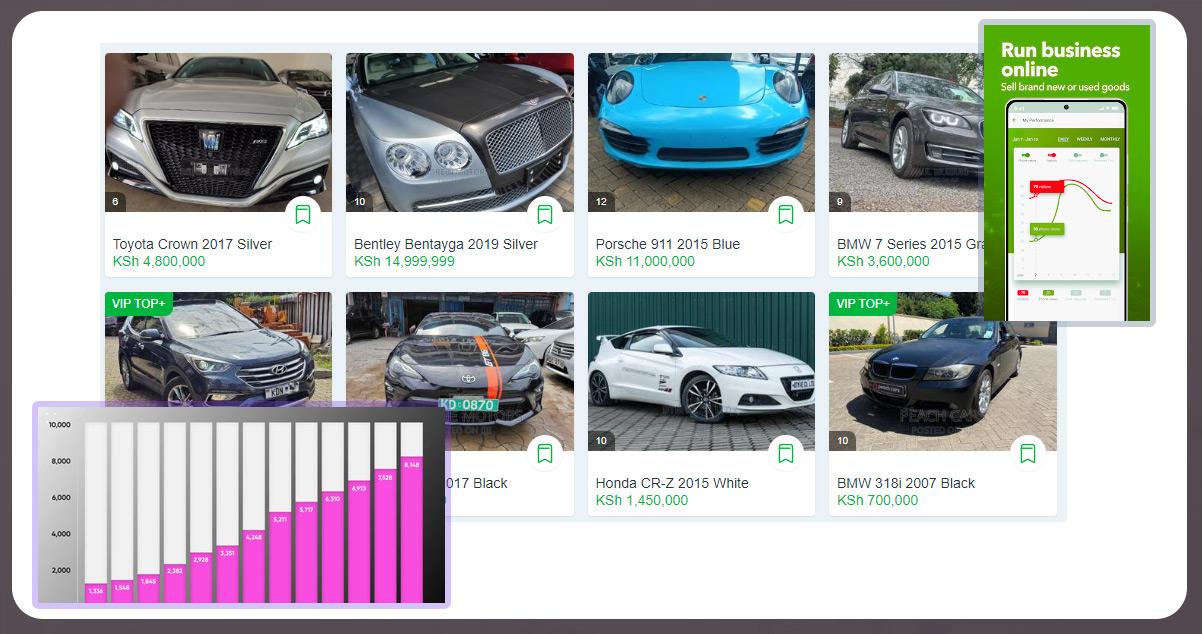Image resolution: width=1202 pixels, height=634 pixels.
Task: Click the 4,000 axis label on chart
Action: (x=61, y=534)
